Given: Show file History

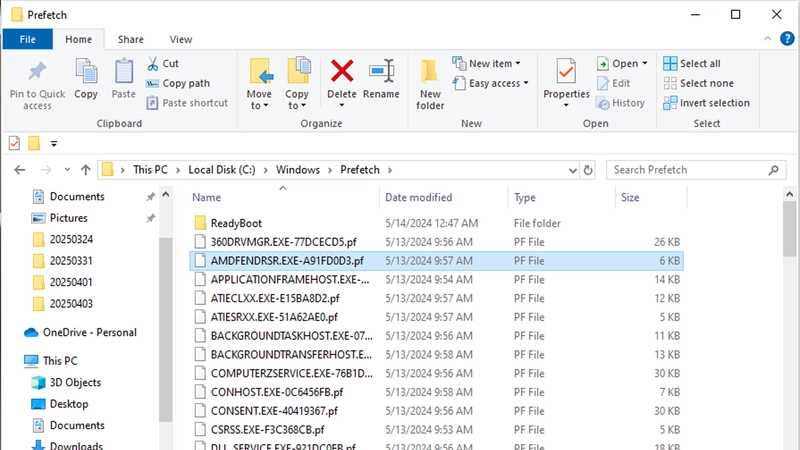Looking at the screenshot, I should click(620, 103).
